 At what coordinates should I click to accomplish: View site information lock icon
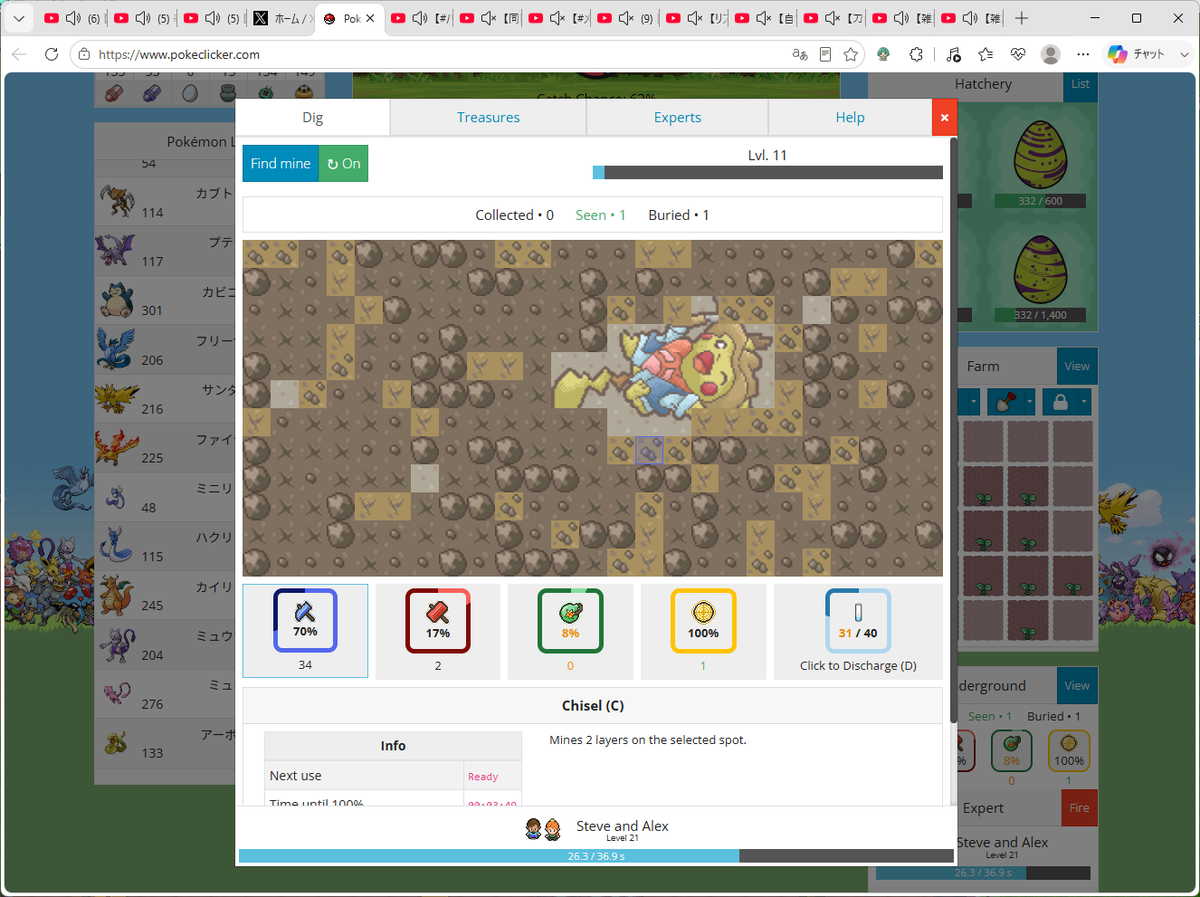[x=84, y=55]
